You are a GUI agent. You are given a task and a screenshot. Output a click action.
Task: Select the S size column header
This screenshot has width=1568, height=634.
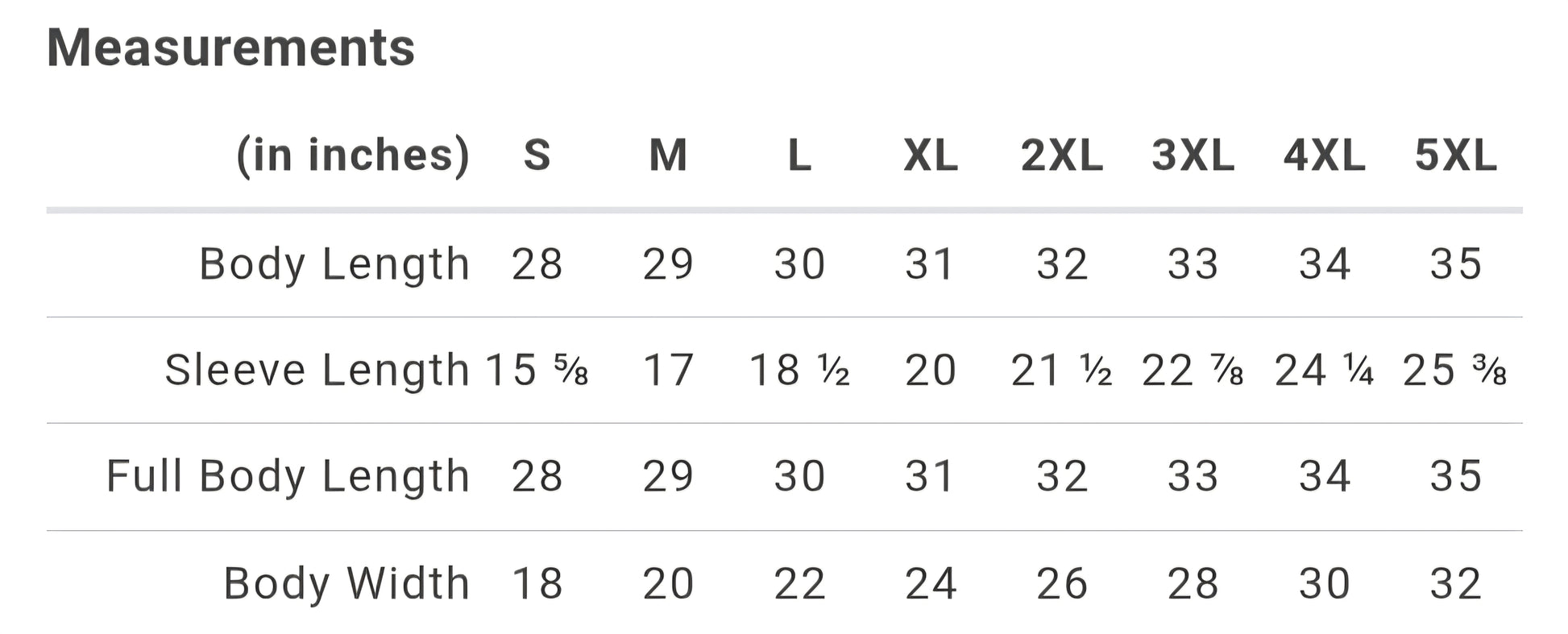pyautogui.click(x=537, y=155)
